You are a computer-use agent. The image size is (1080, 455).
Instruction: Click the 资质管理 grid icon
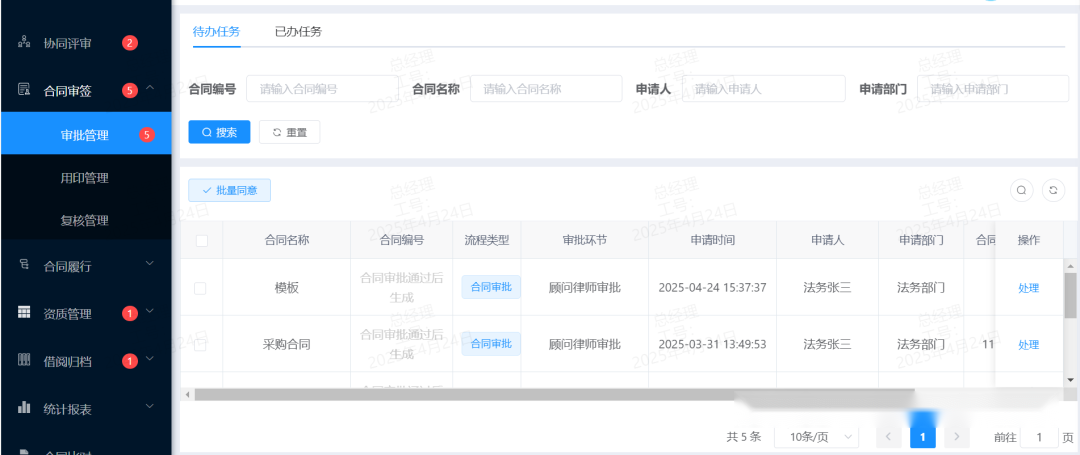[x=24, y=313]
